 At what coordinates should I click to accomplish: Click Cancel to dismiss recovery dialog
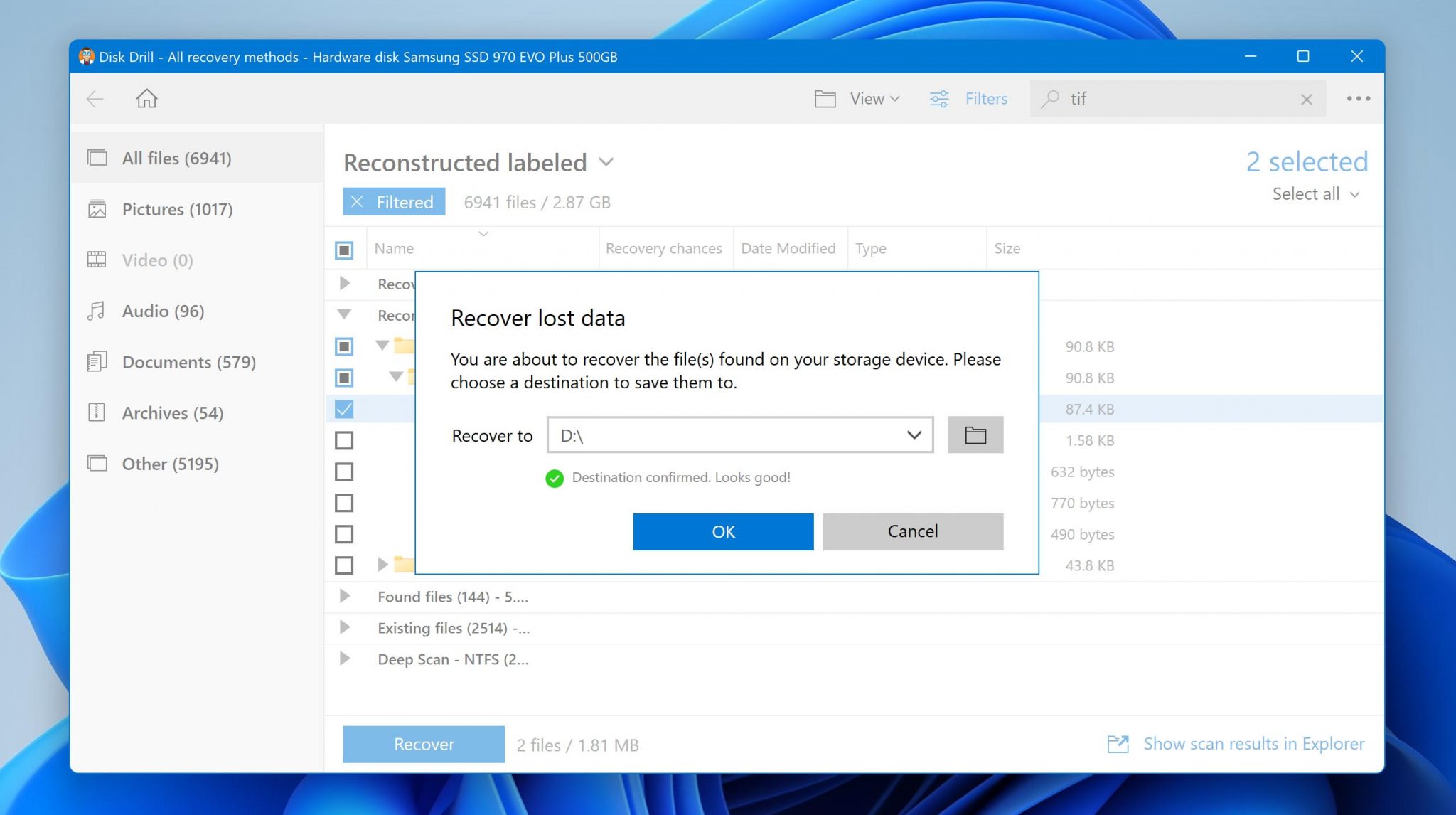pos(913,531)
